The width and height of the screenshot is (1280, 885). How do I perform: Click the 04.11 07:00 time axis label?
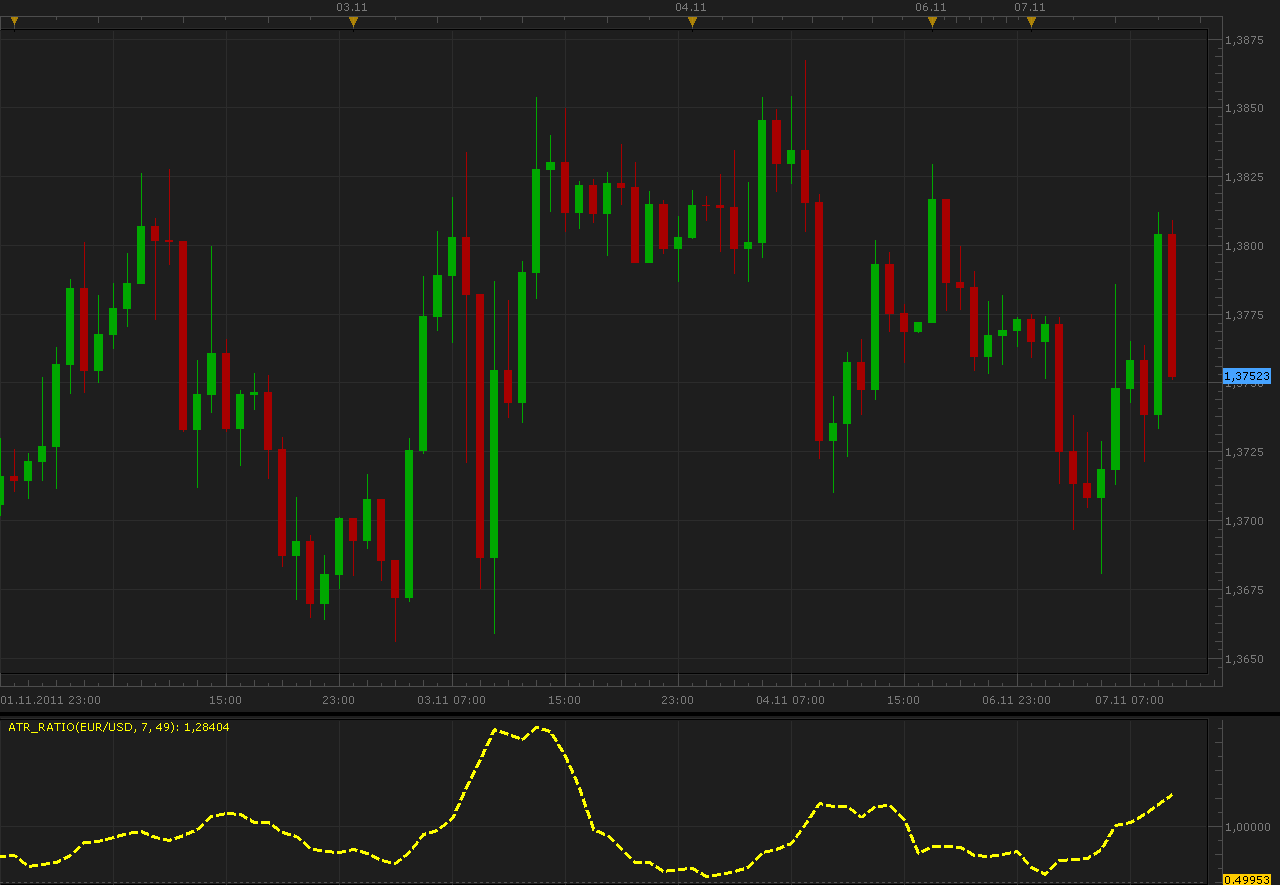[x=790, y=700]
